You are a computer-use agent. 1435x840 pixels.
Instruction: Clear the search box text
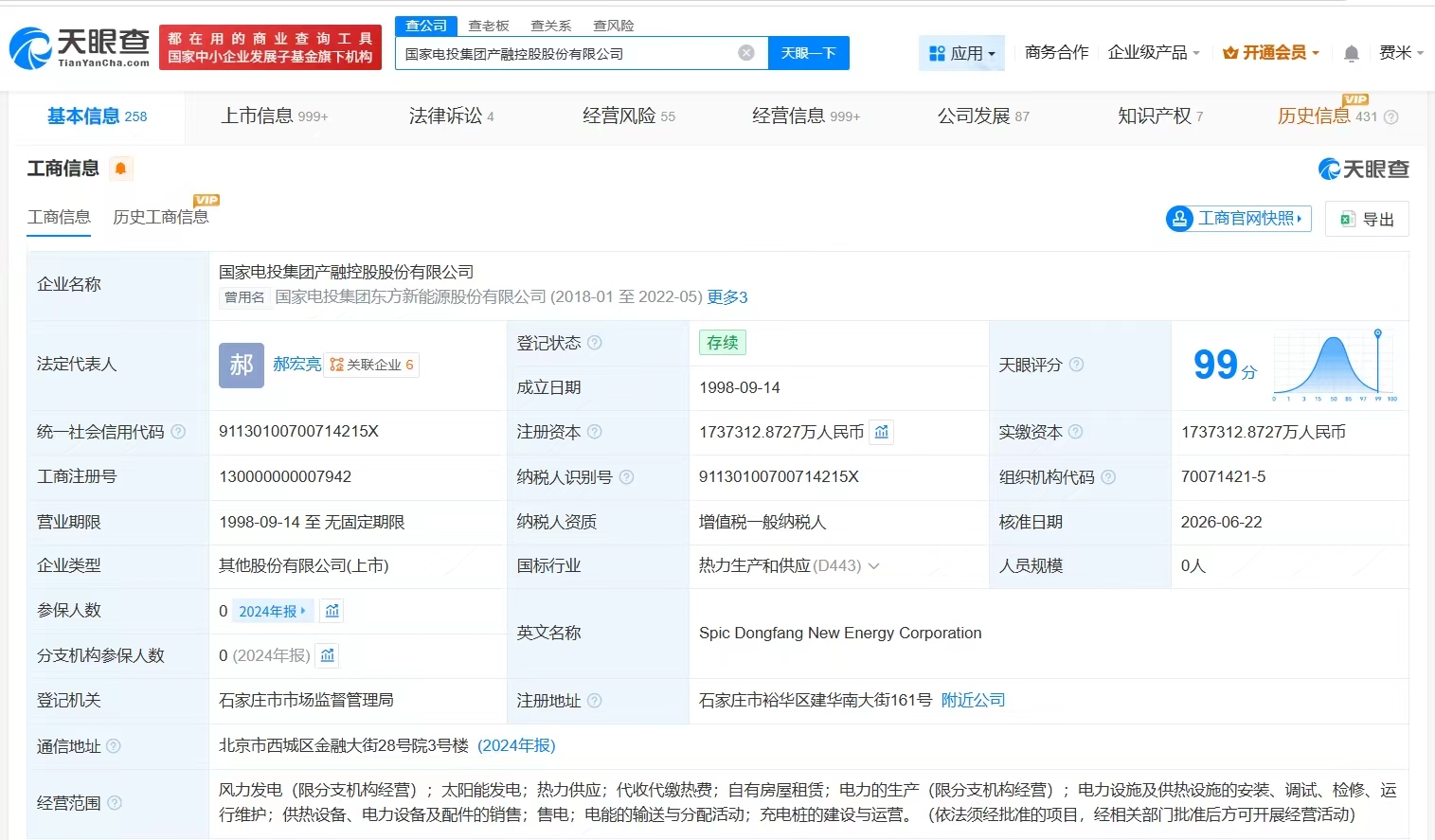pyautogui.click(x=746, y=53)
